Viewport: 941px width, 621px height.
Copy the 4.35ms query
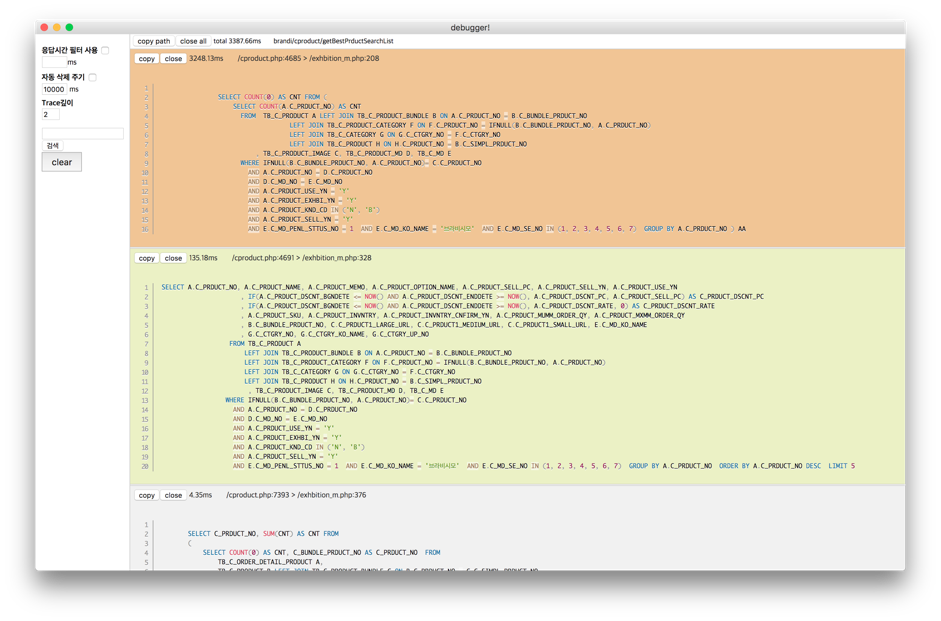146,495
